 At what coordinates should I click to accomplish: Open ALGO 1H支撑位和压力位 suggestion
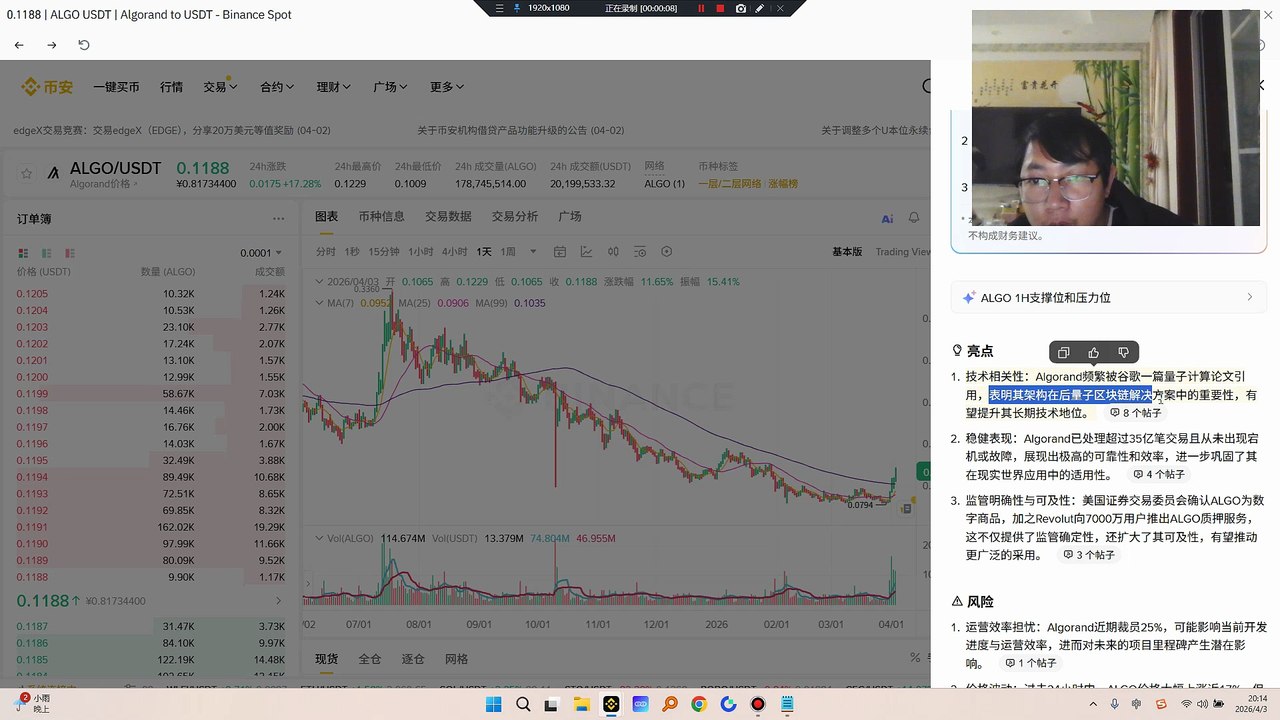1109,298
